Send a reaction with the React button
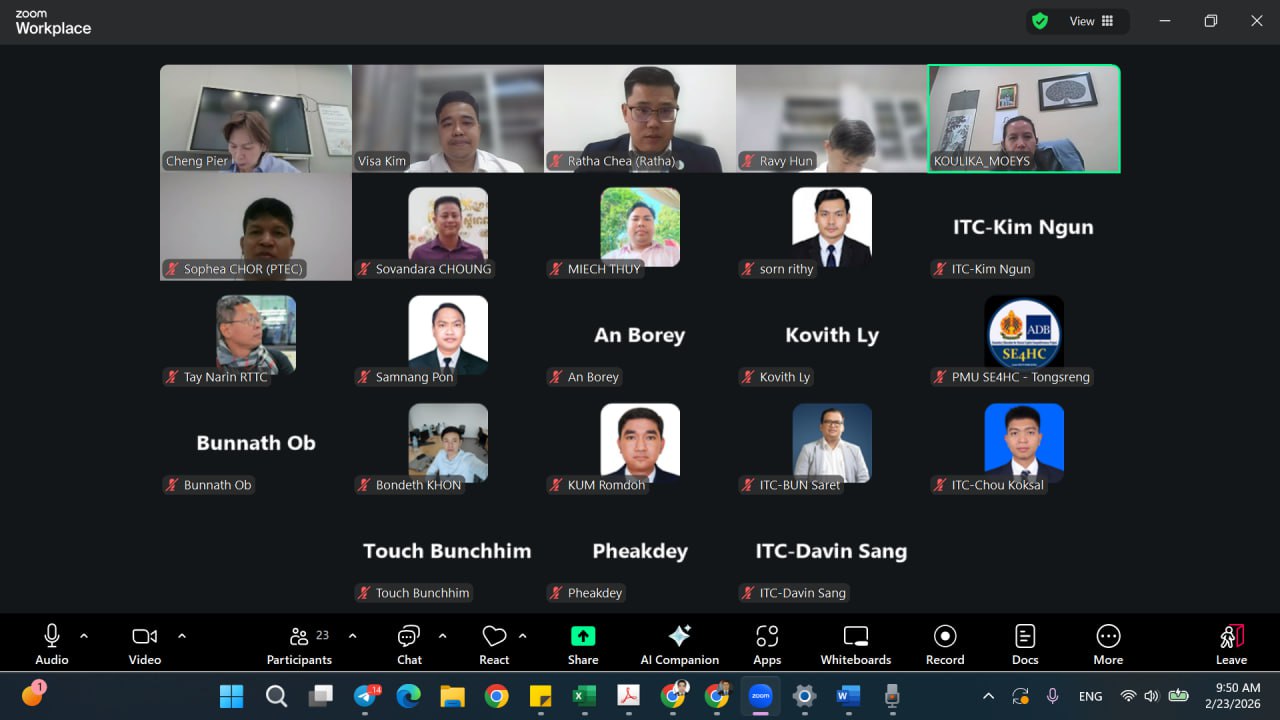The width and height of the screenshot is (1280, 720). [x=494, y=643]
